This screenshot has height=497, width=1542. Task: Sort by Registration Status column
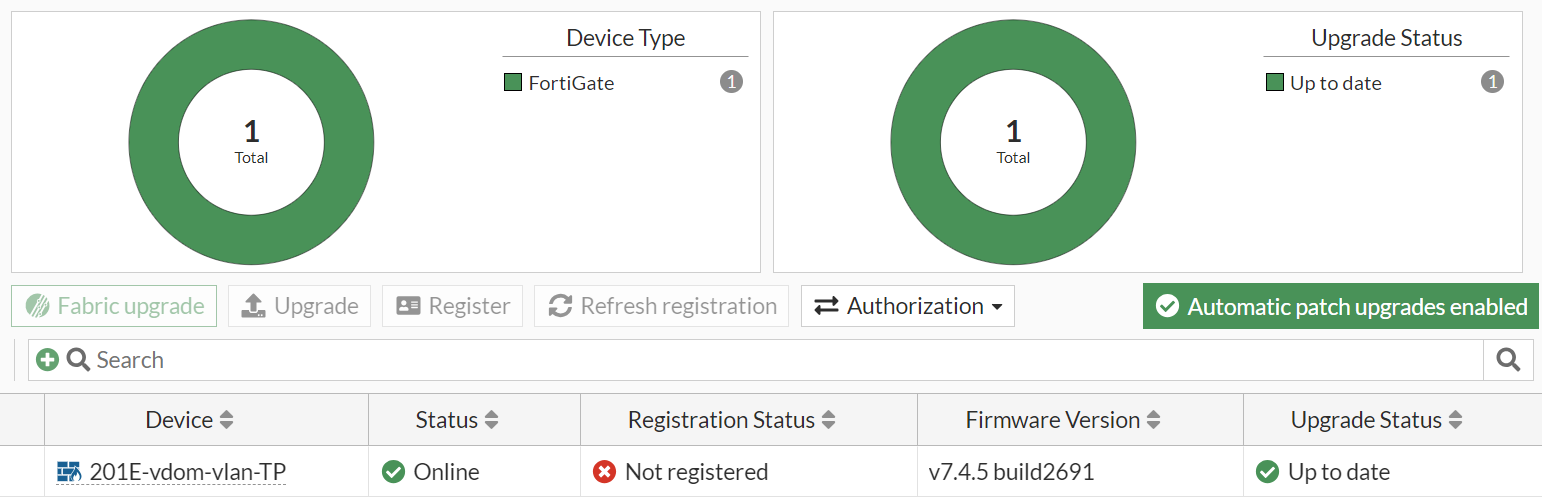pos(828,421)
